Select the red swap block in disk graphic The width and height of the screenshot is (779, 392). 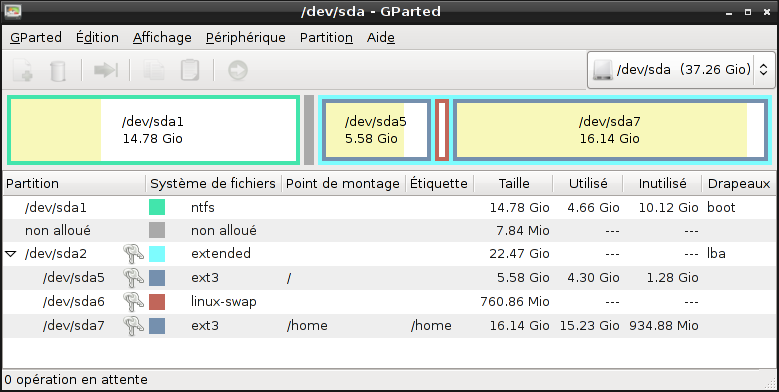(442, 130)
